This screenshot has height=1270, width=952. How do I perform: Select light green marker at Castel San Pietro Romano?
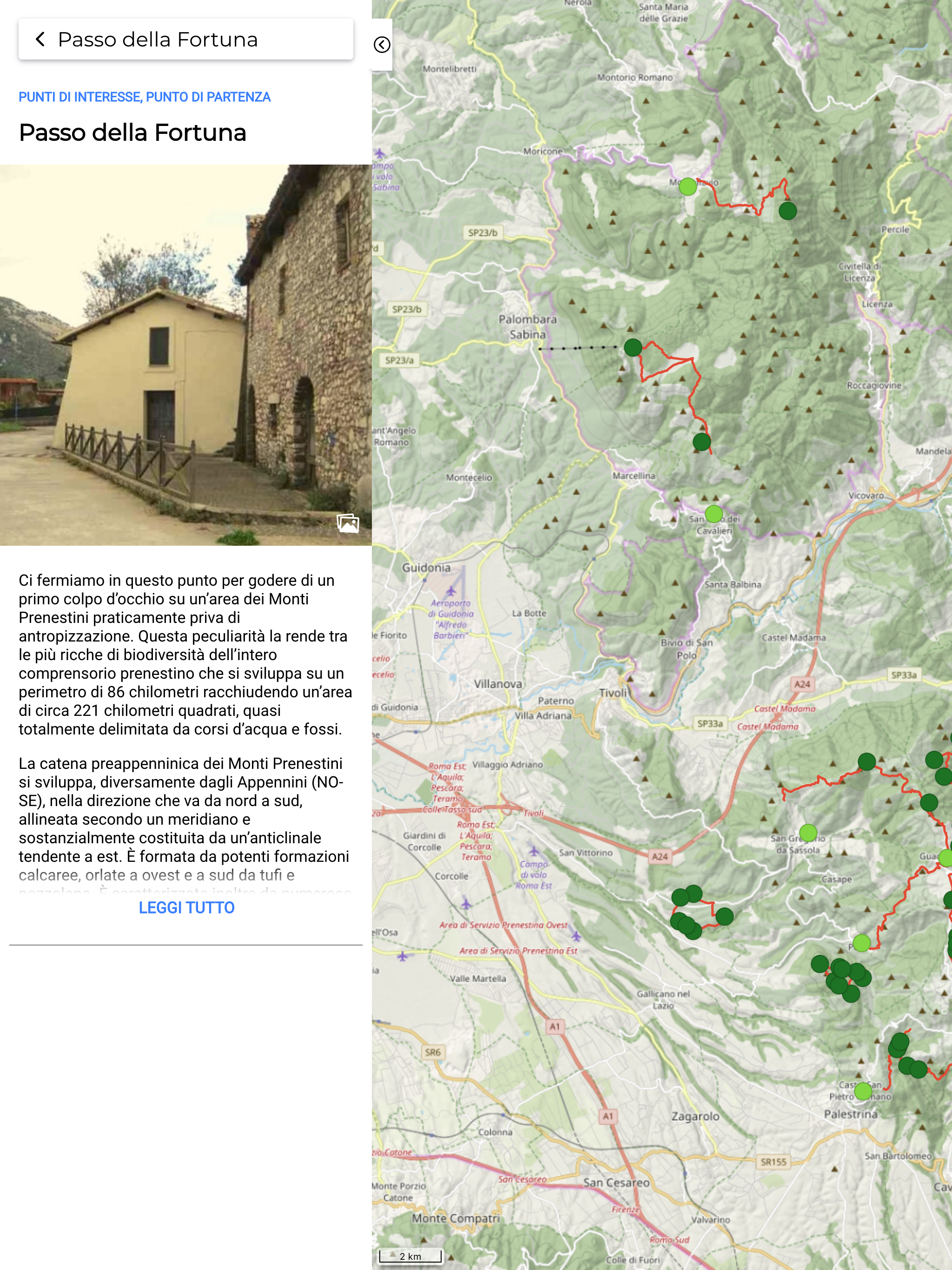[862, 1091]
